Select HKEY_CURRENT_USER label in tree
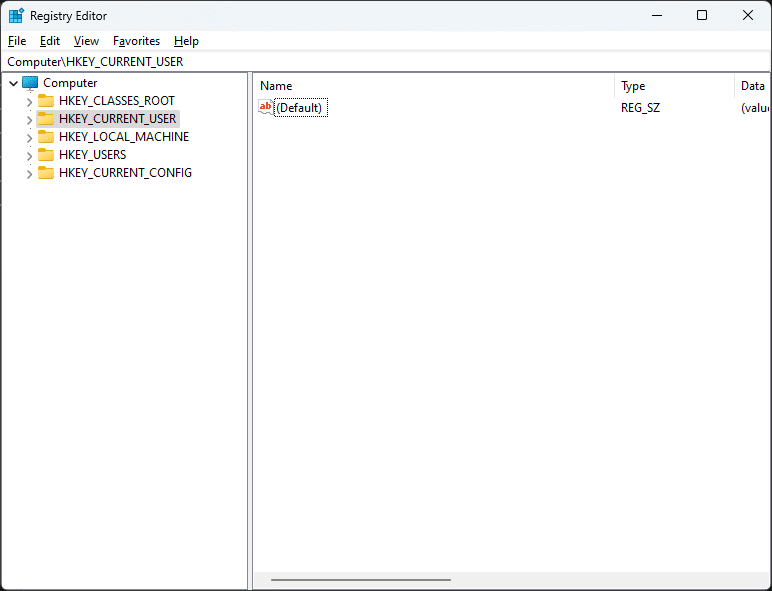Viewport: 772px width, 591px height. (118, 119)
